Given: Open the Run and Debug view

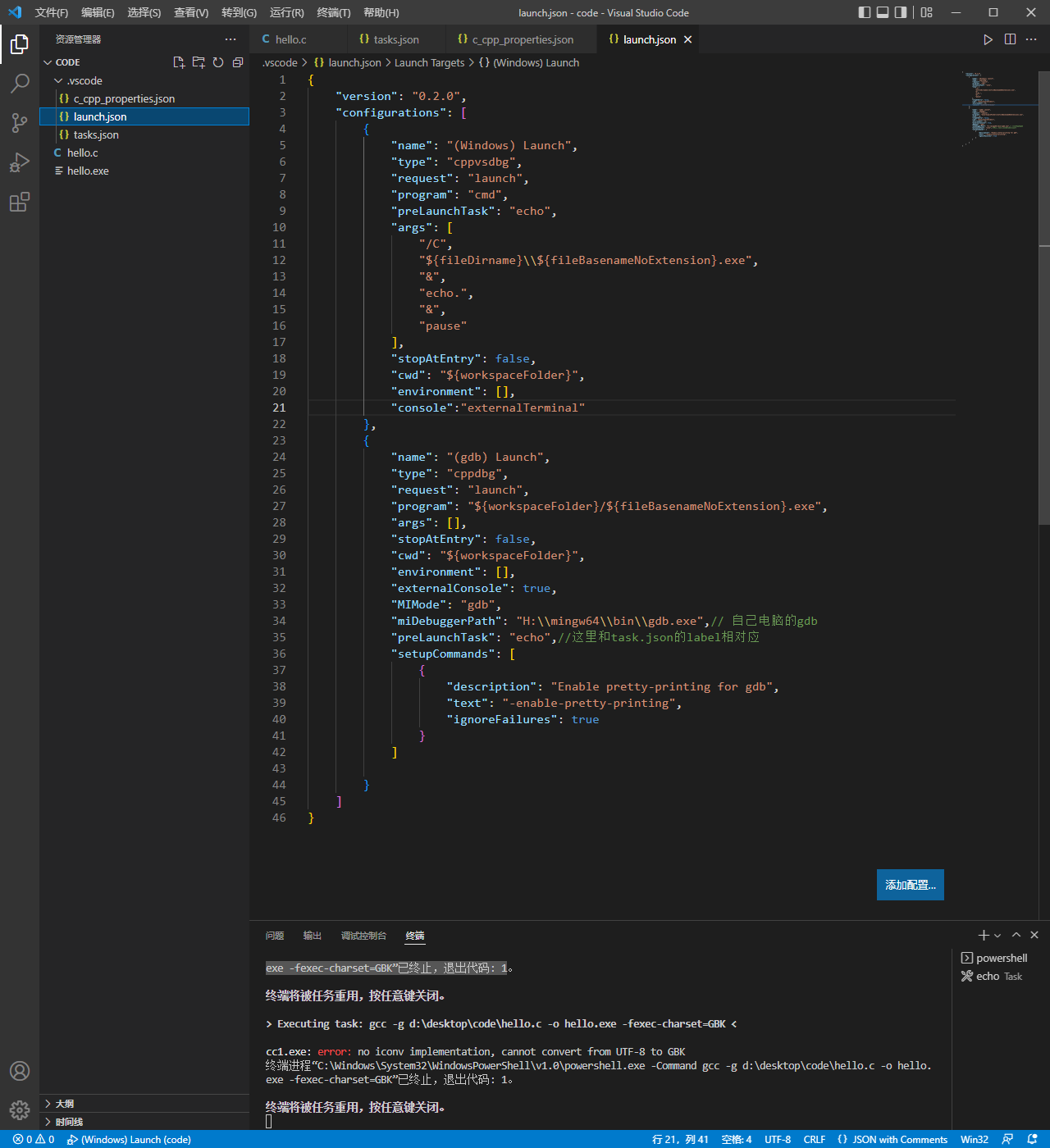Looking at the screenshot, I should click(x=20, y=162).
